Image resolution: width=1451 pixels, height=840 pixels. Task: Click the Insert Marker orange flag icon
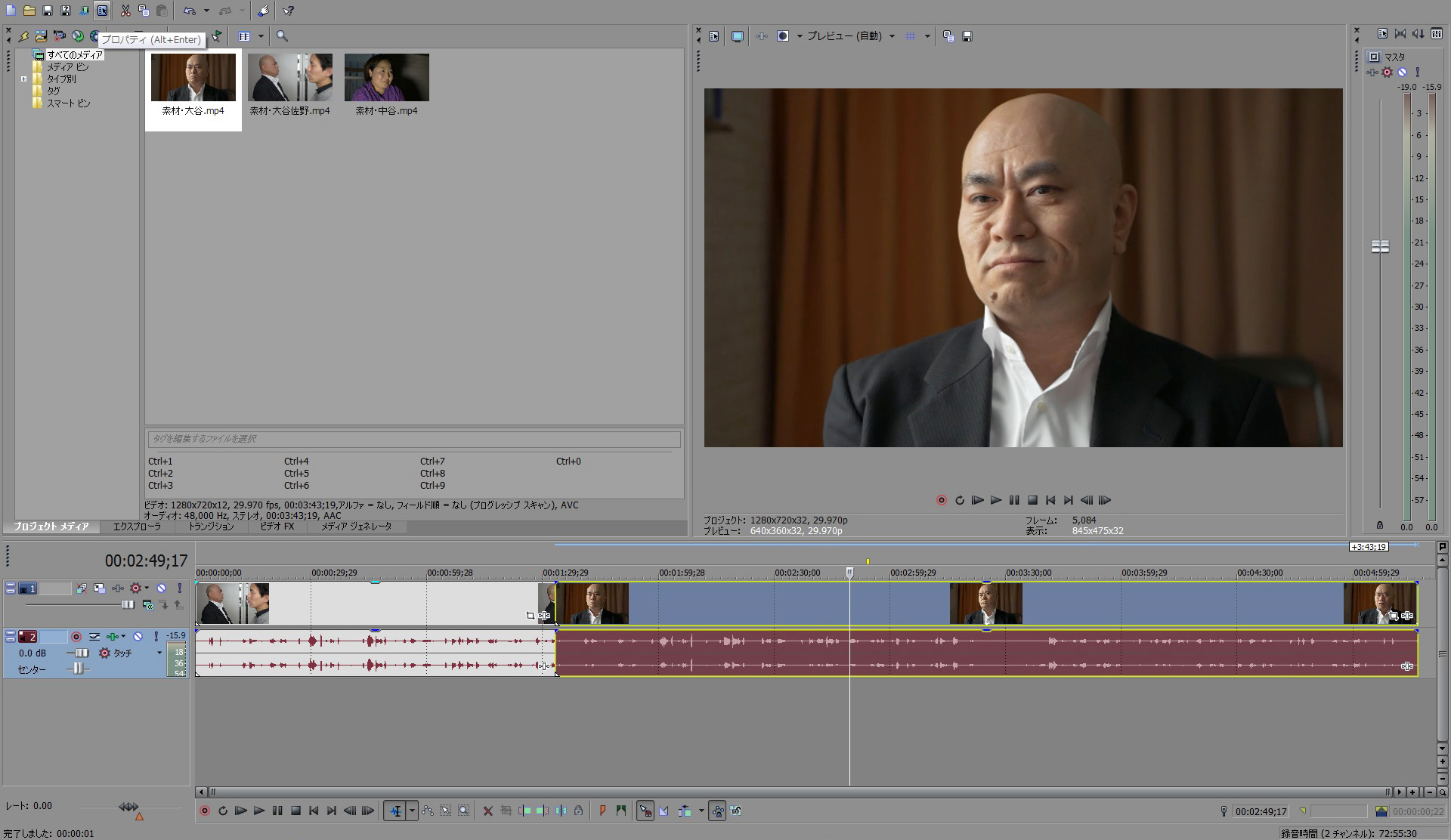click(602, 811)
